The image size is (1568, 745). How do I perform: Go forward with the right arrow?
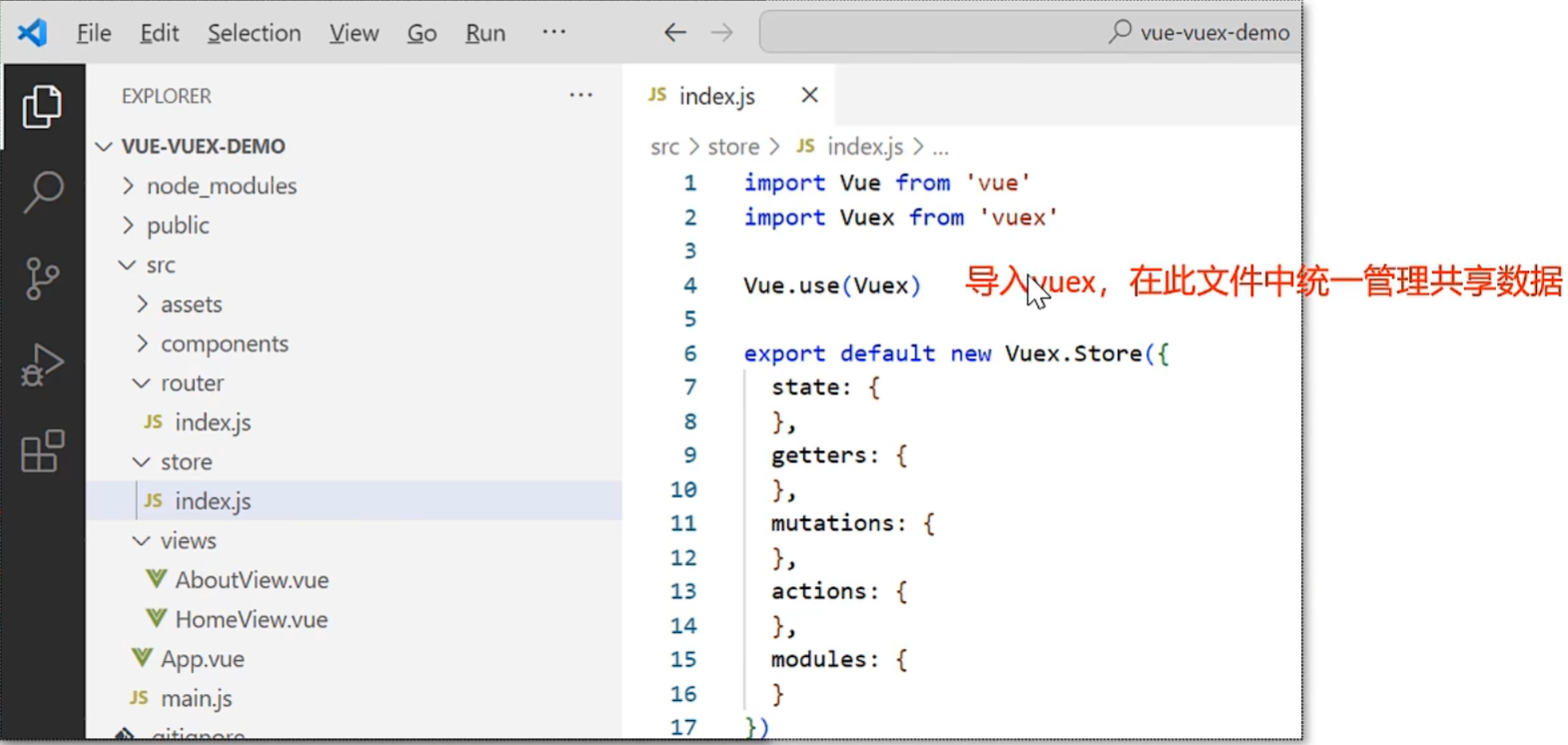721,32
